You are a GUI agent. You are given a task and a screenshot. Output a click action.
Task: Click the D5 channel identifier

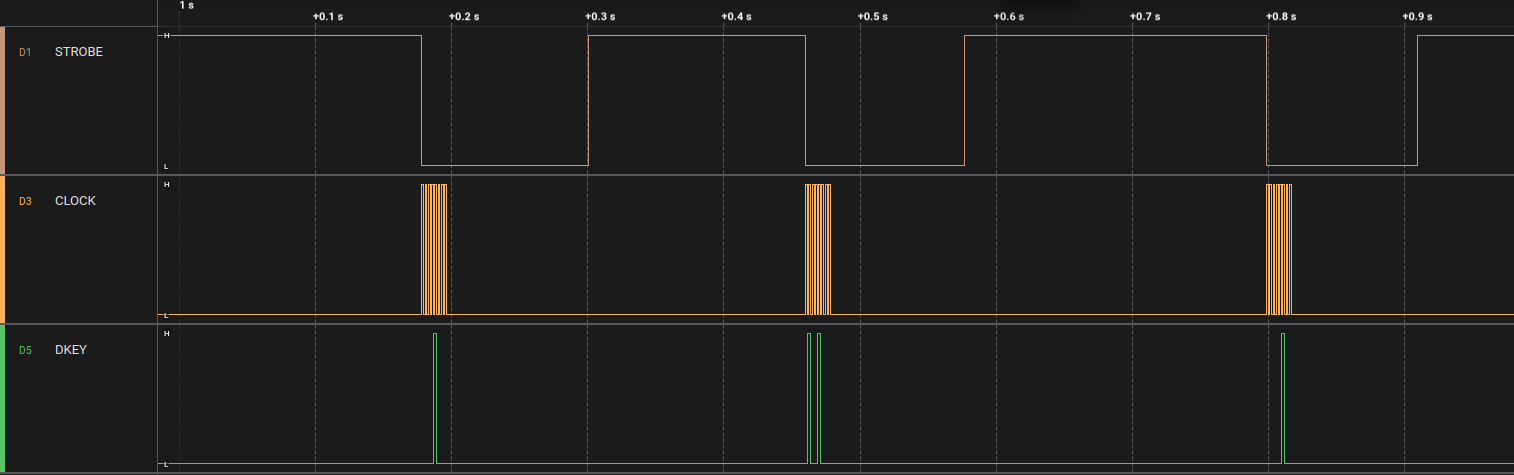pyautogui.click(x=26, y=350)
